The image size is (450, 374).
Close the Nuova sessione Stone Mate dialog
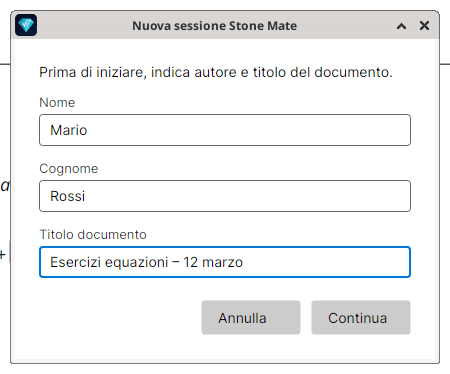tap(424, 25)
